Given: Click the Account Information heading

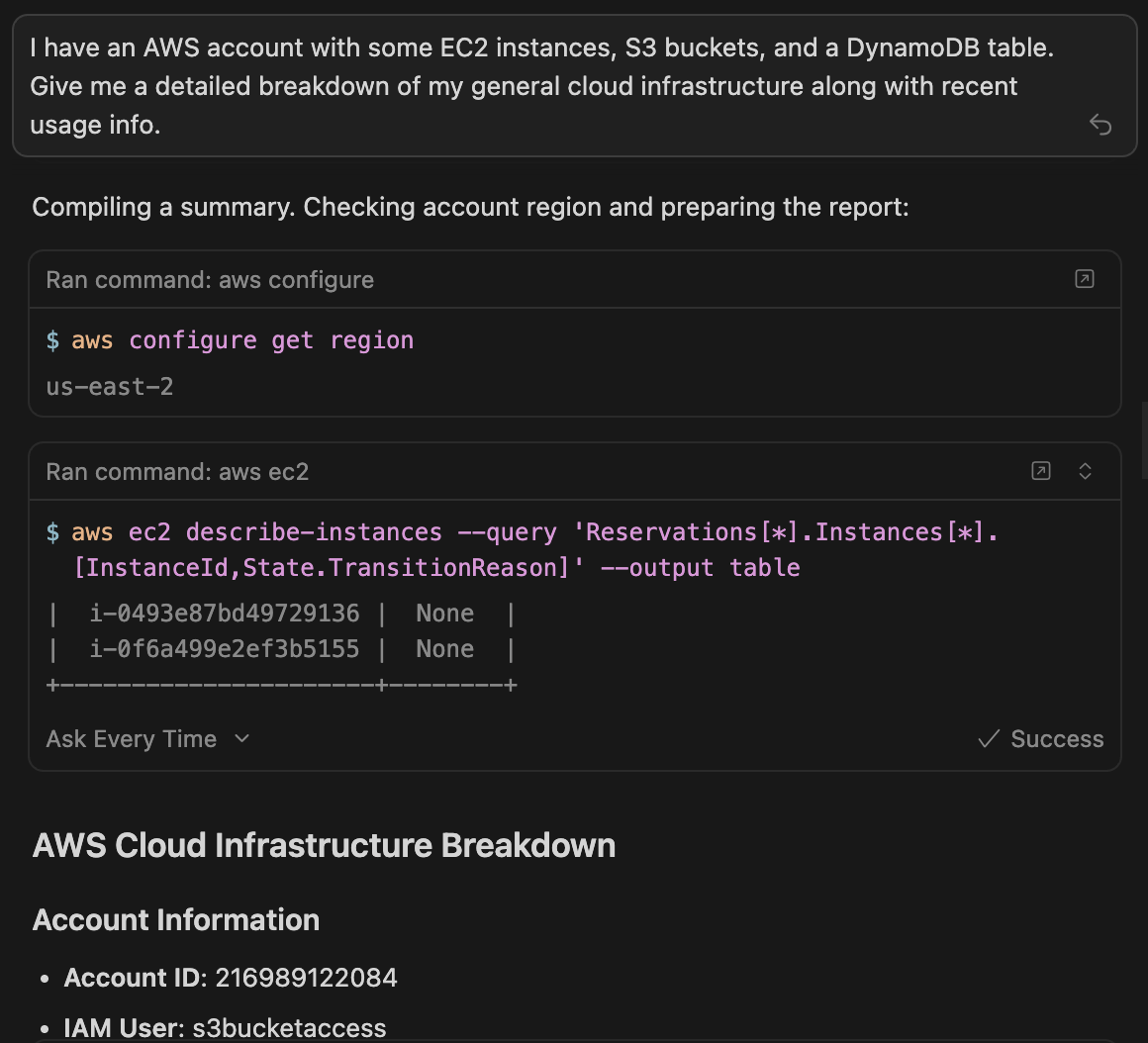Looking at the screenshot, I should coord(176,920).
